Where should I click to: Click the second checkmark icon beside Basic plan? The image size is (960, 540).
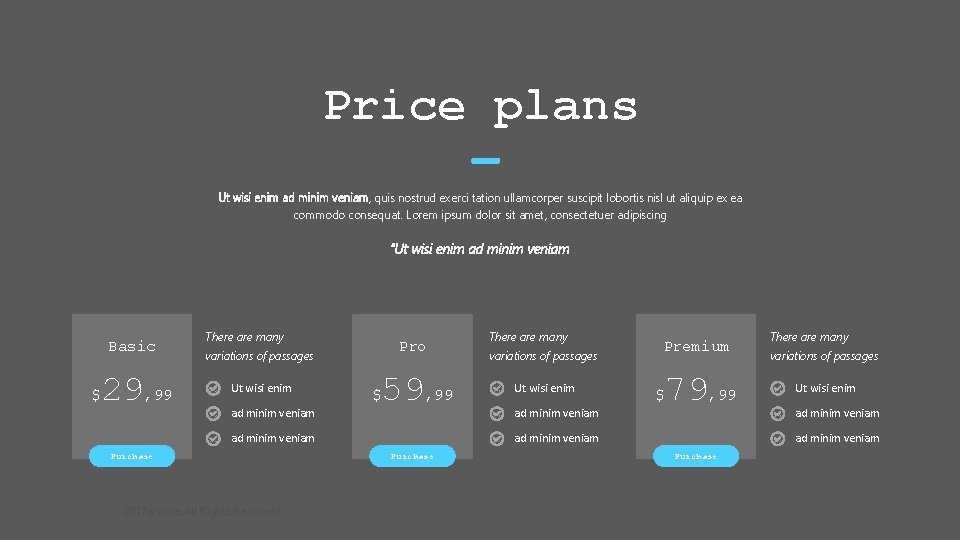pos(213,413)
